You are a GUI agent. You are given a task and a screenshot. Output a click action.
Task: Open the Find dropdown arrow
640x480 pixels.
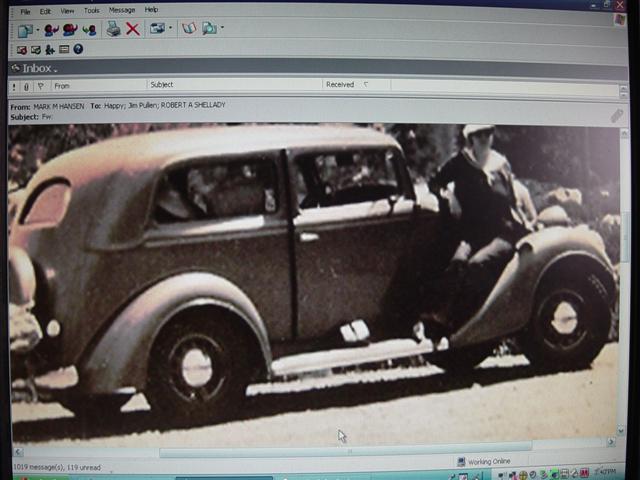tap(221, 29)
